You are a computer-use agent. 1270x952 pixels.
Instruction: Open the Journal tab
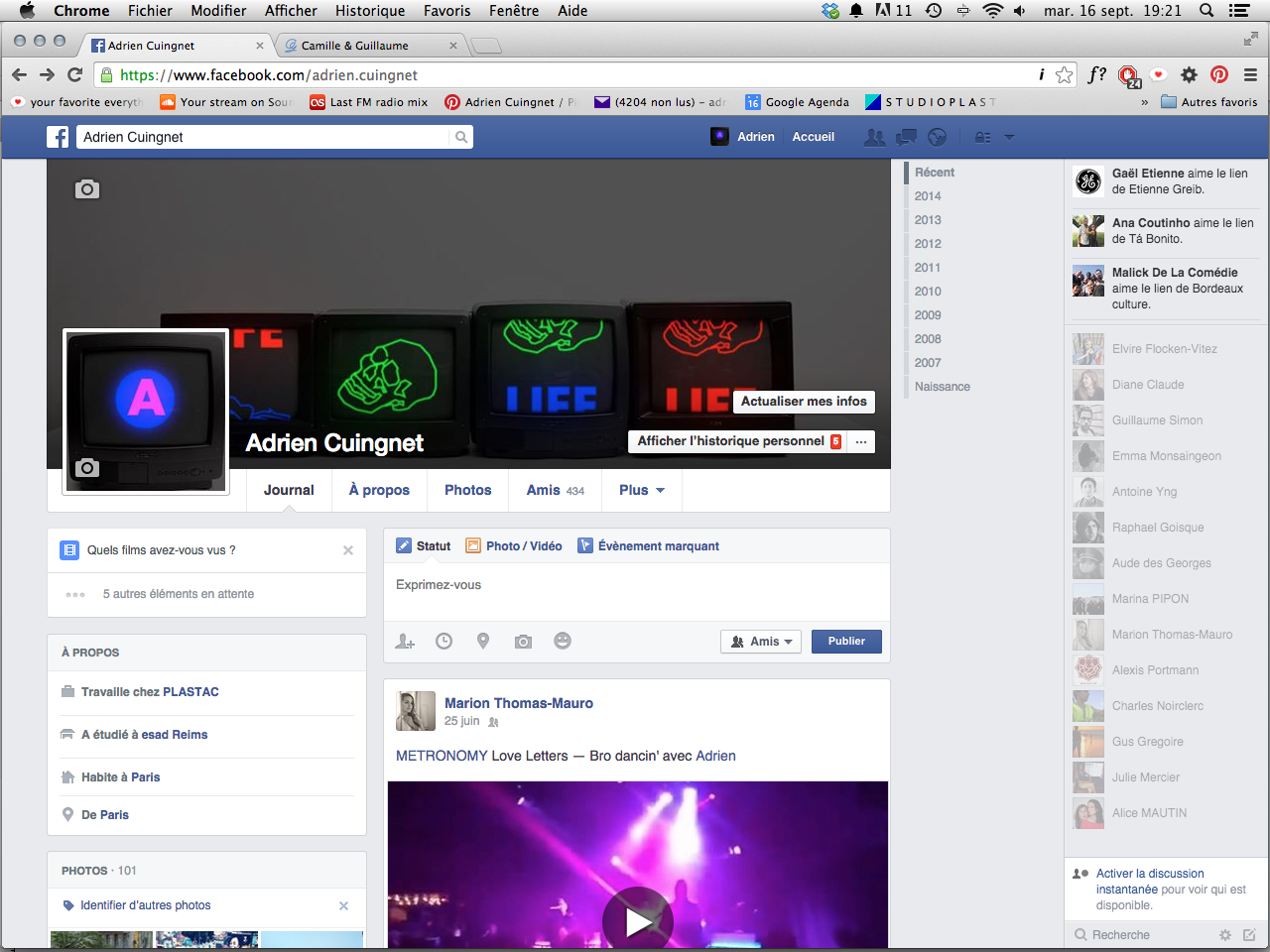pos(289,490)
